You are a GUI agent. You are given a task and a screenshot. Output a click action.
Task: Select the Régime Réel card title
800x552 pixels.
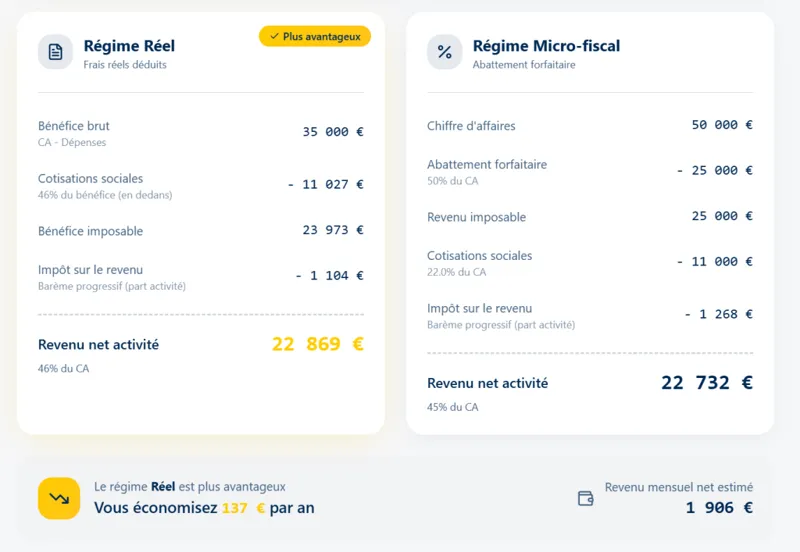(x=129, y=46)
